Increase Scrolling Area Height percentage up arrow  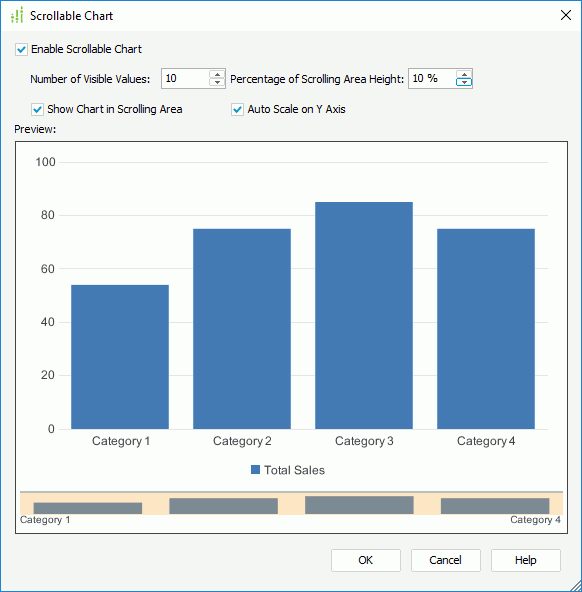464,74
